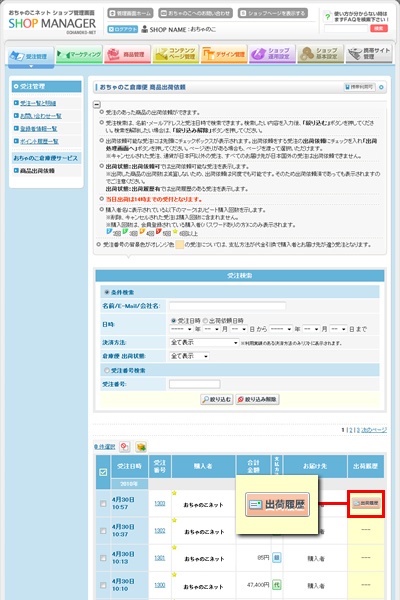400x600 pixels.
Task: Open the 受注一覧と明細 sidebar link
Action: tap(38, 103)
